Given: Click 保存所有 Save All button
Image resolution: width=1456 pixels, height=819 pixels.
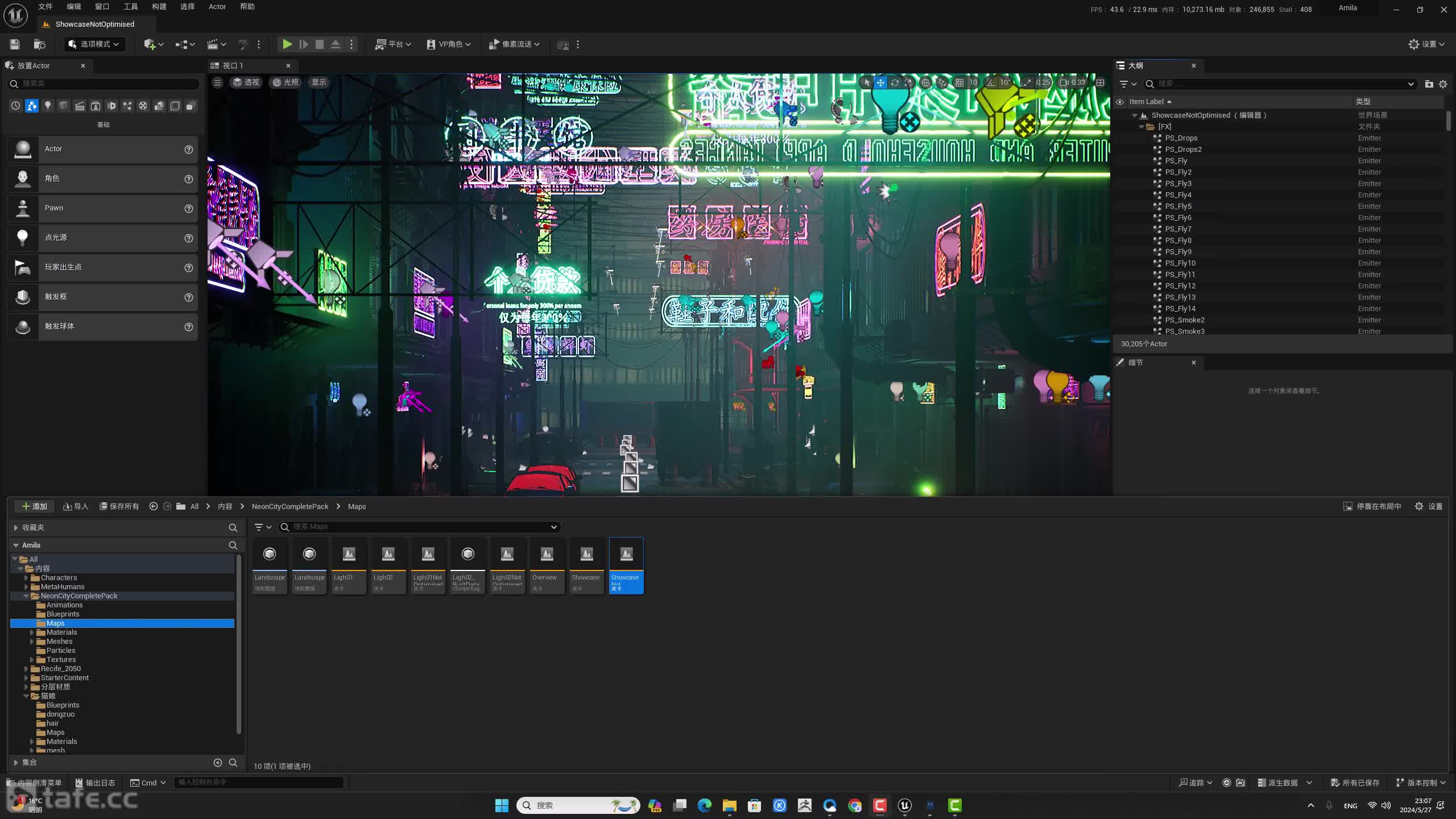Looking at the screenshot, I should pyautogui.click(x=119, y=506).
